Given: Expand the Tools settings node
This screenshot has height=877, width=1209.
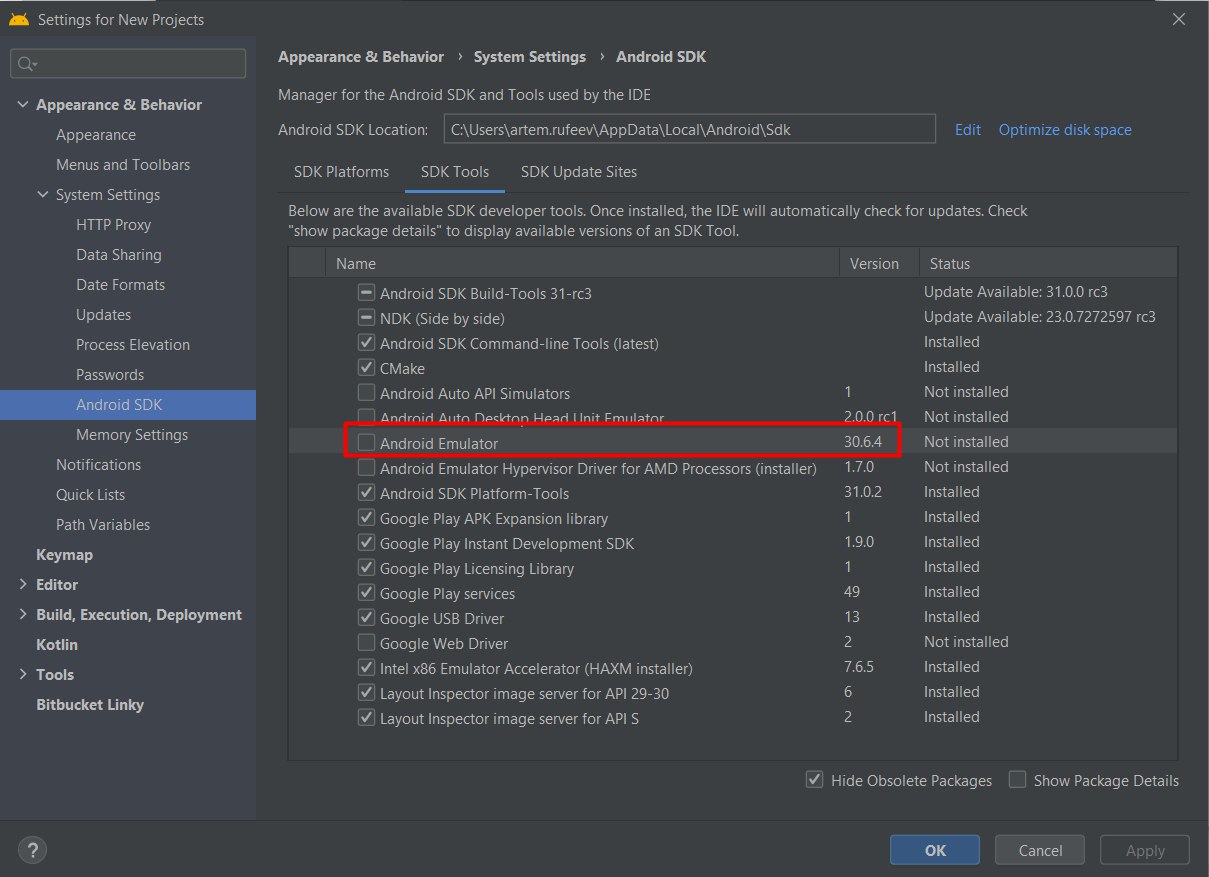Looking at the screenshot, I should [x=24, y=674].
